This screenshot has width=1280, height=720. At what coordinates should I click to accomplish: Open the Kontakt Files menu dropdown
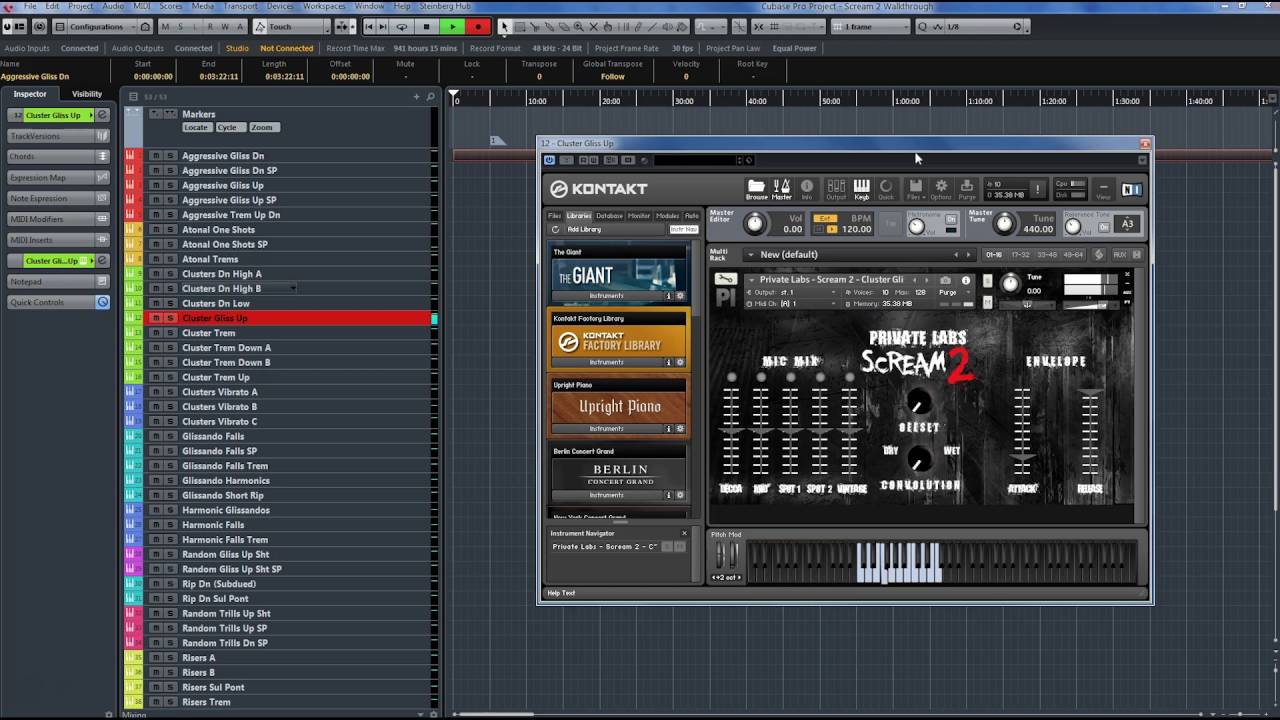tap(914, 189)
